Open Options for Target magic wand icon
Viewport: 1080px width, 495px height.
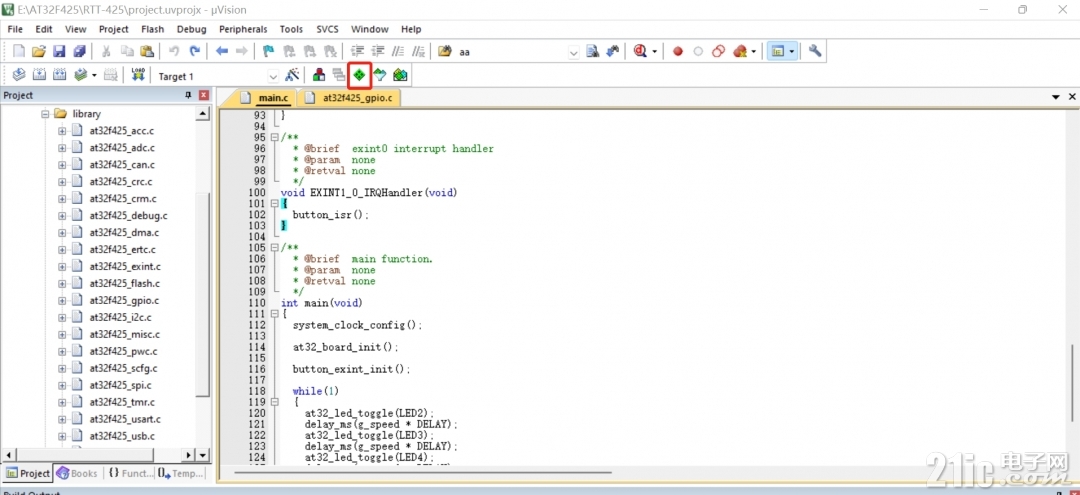pyautogui.click(x=292, y=75)
